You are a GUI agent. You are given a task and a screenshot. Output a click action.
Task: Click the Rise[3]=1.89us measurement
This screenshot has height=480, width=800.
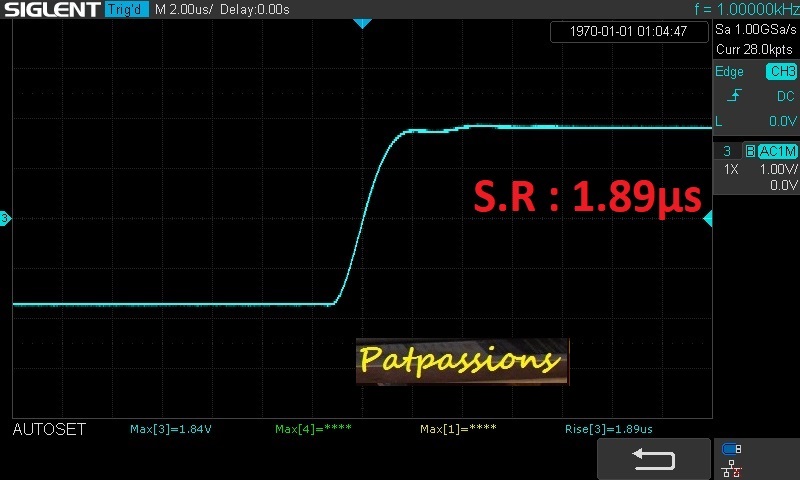tap(608, 430)
